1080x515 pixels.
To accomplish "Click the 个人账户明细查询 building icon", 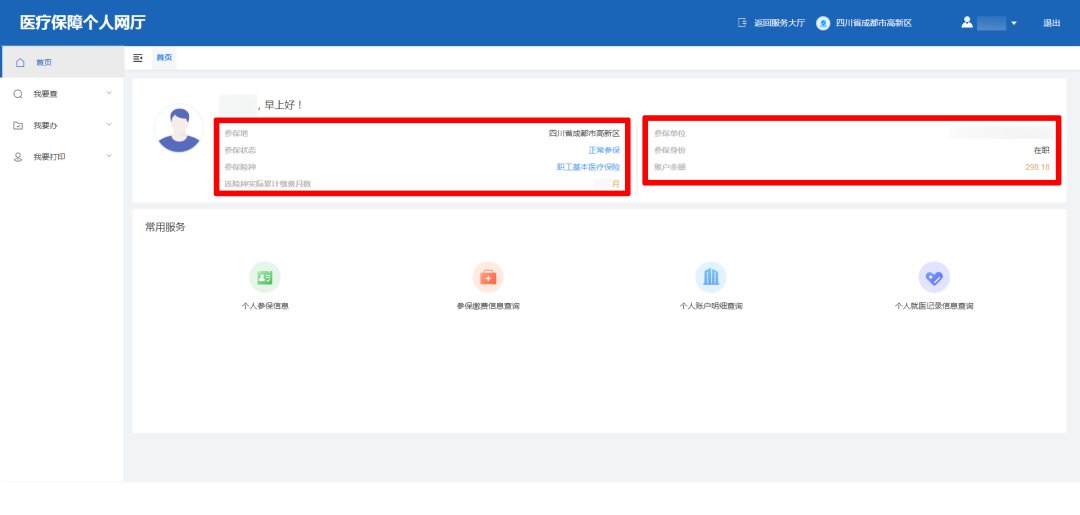I will coord(711,277).
